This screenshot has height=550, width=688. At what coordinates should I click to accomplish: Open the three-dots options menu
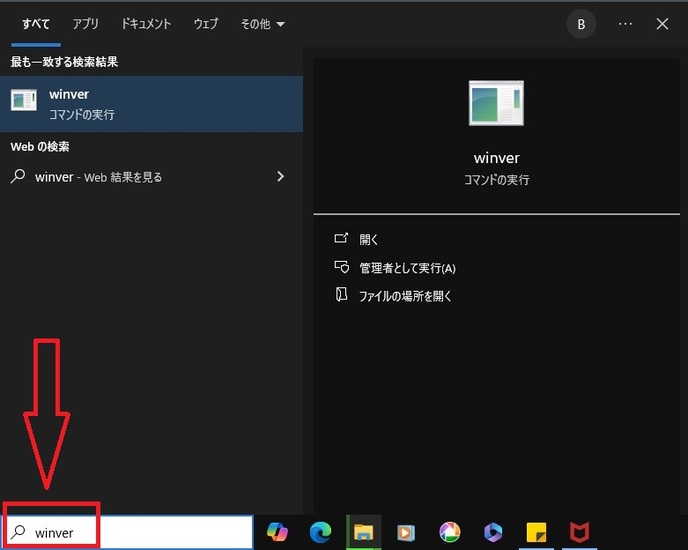625,24
